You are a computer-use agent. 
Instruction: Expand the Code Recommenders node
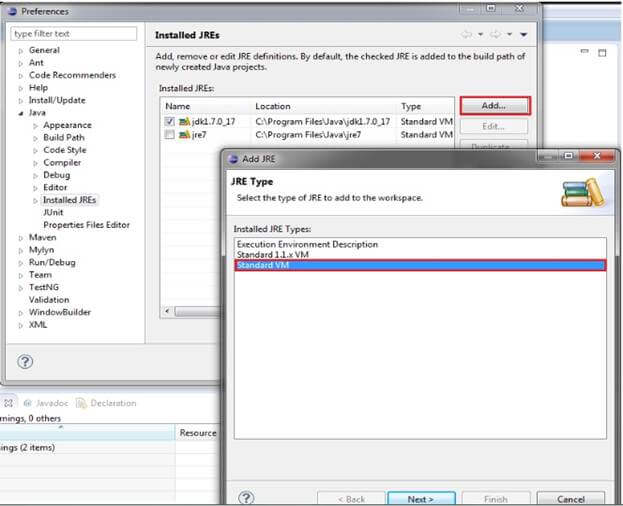pyautogui.click(x=21, y=75)
